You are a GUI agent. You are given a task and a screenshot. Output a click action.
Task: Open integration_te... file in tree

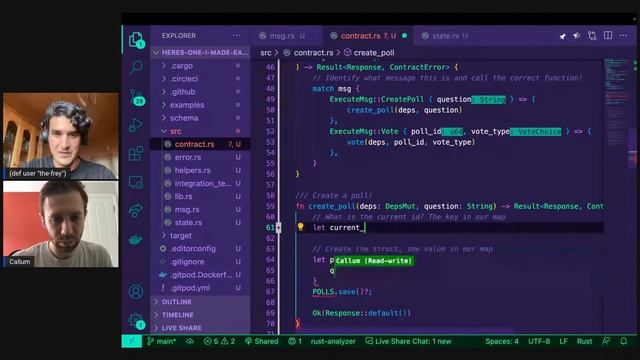pyautogui.click(x=200, y=183)
